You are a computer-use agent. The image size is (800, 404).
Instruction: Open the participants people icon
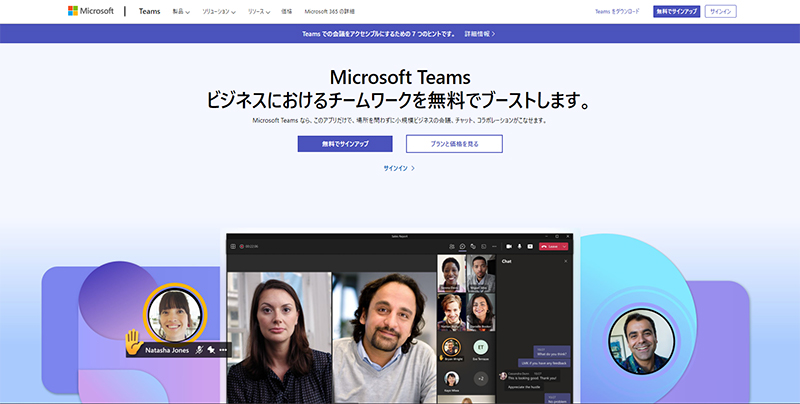point(452,246)
